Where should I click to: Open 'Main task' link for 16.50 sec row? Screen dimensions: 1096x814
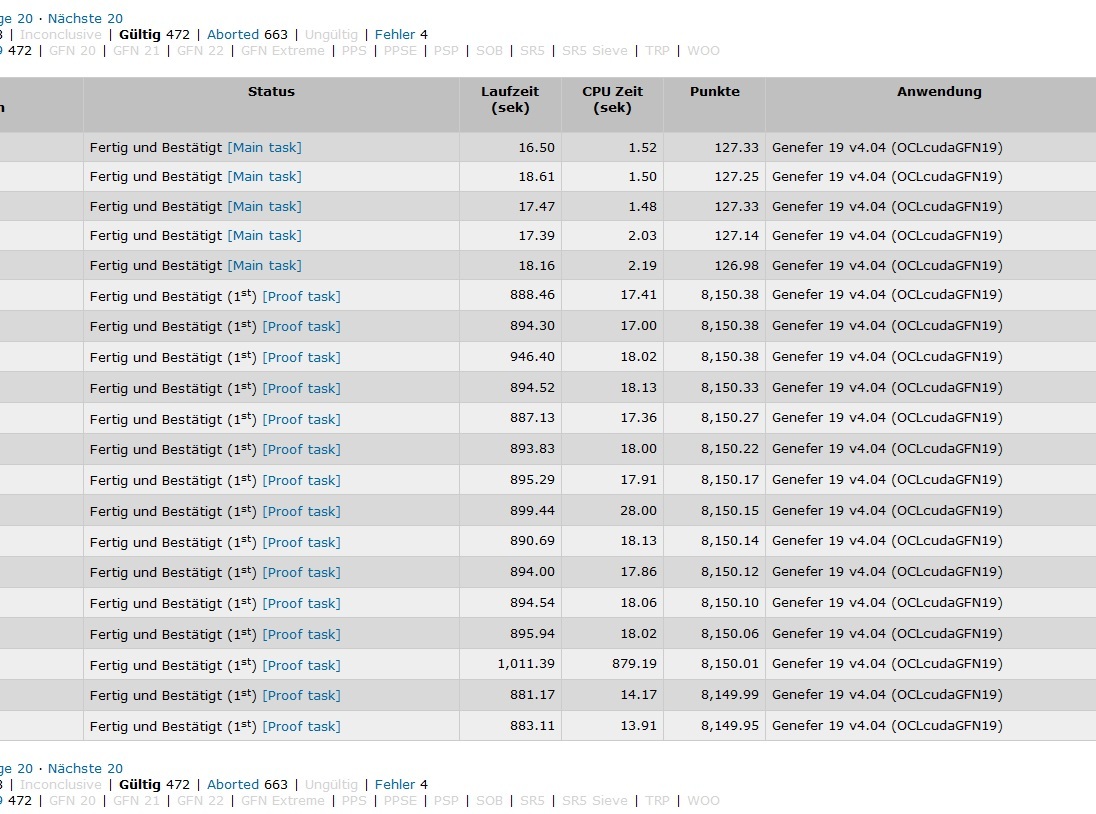coord(264,147)
